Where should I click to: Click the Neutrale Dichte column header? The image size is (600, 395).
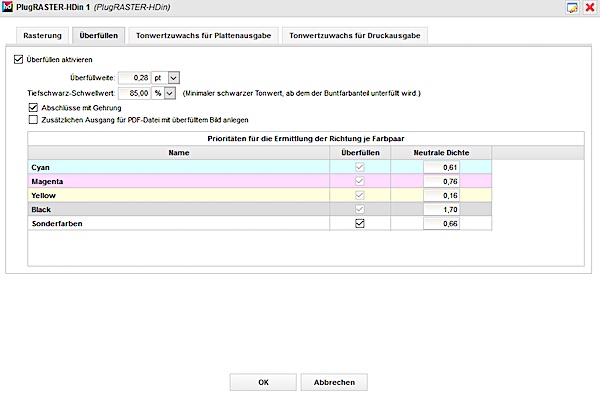point(441,153)
